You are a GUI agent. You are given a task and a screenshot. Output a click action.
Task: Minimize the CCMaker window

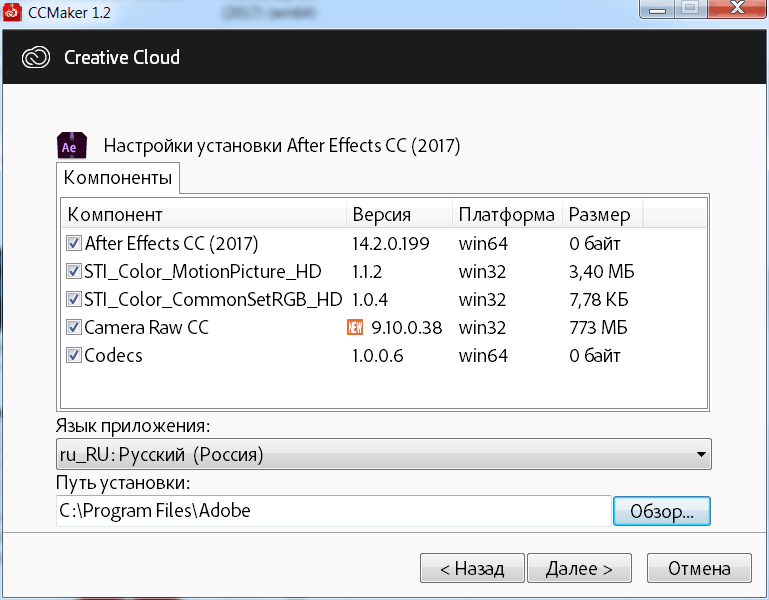click(657, 8)
